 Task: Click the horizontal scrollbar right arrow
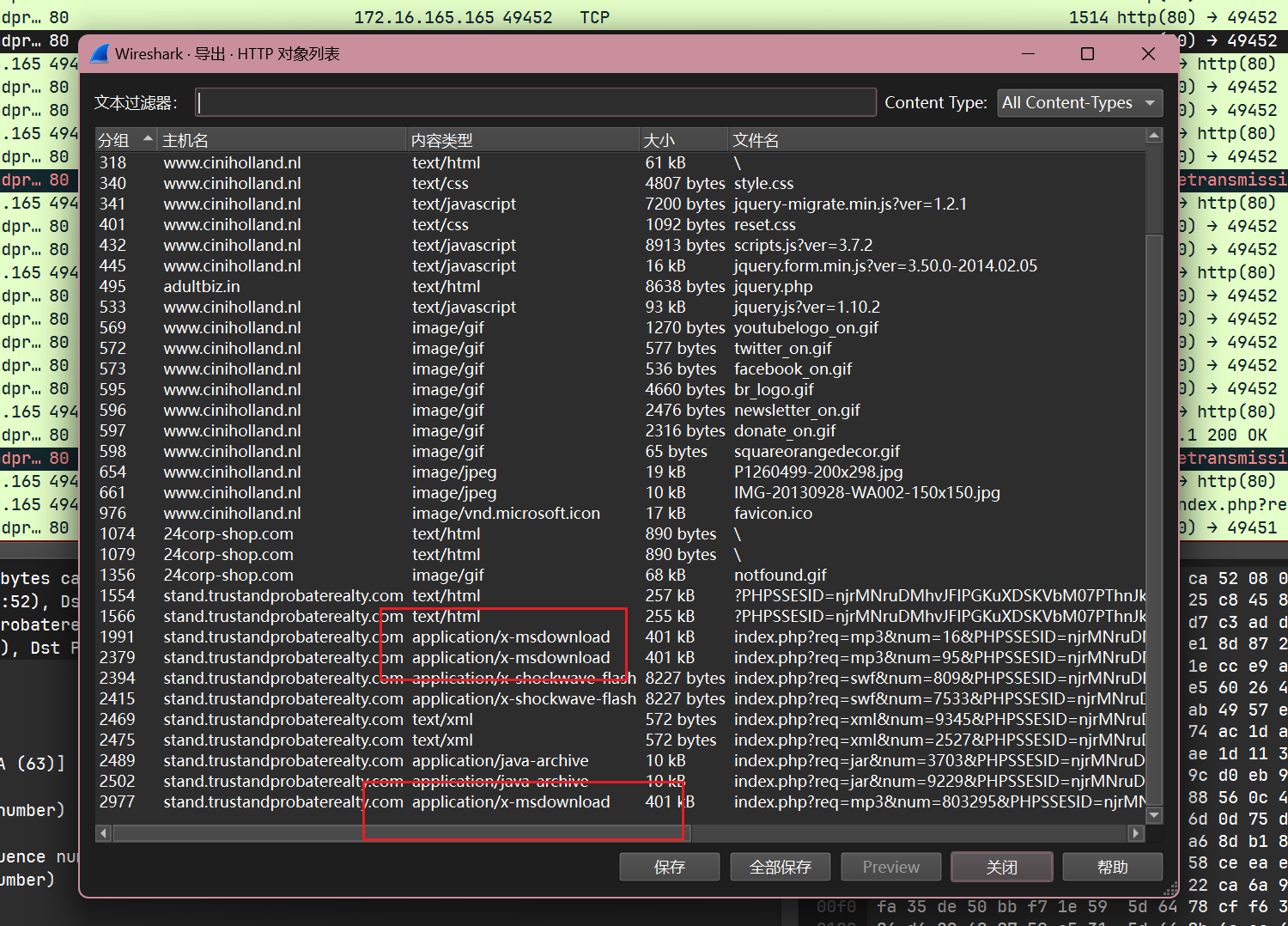[x=1136, y=832]
